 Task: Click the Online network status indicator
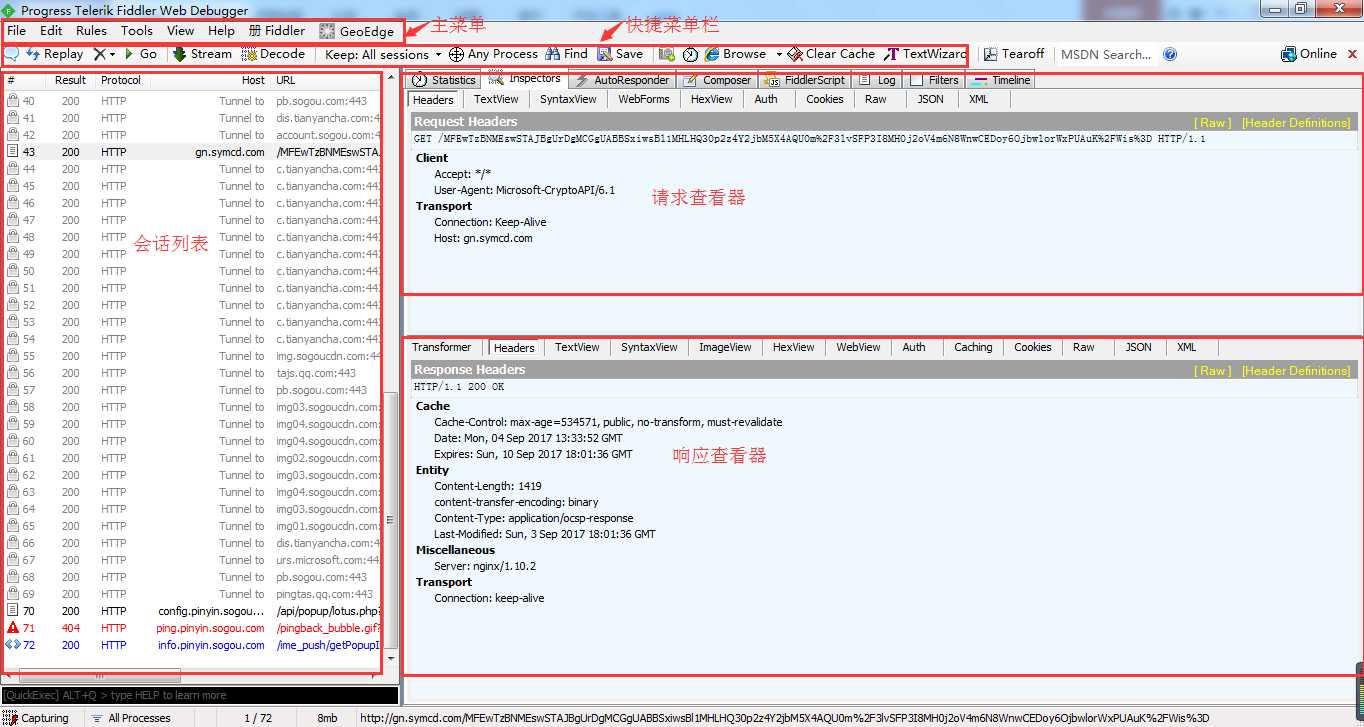(x=1309, y=54)
